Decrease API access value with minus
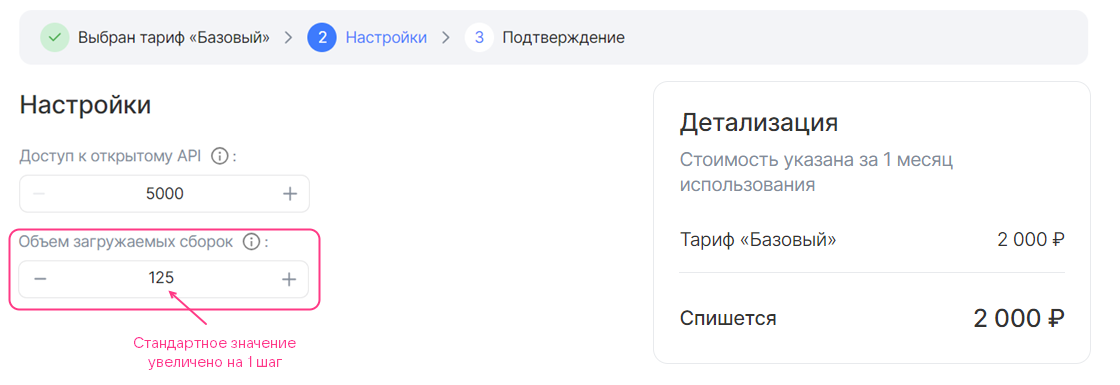Screen dimensions: 1120x385 click(x=40, y=194)
